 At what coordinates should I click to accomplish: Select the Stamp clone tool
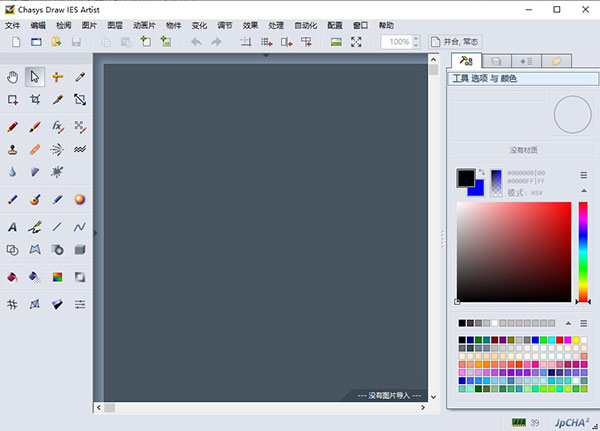click(13, 149)
